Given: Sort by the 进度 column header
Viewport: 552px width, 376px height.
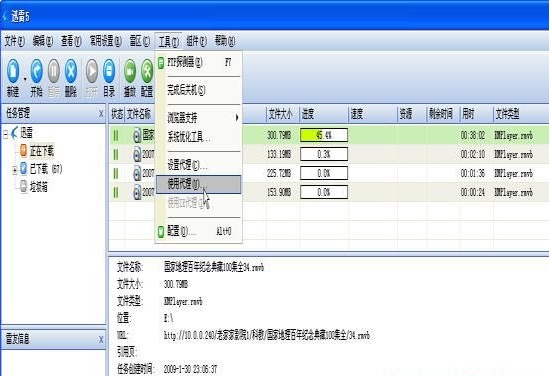Looking at the screenshot, I should point(324,114).
